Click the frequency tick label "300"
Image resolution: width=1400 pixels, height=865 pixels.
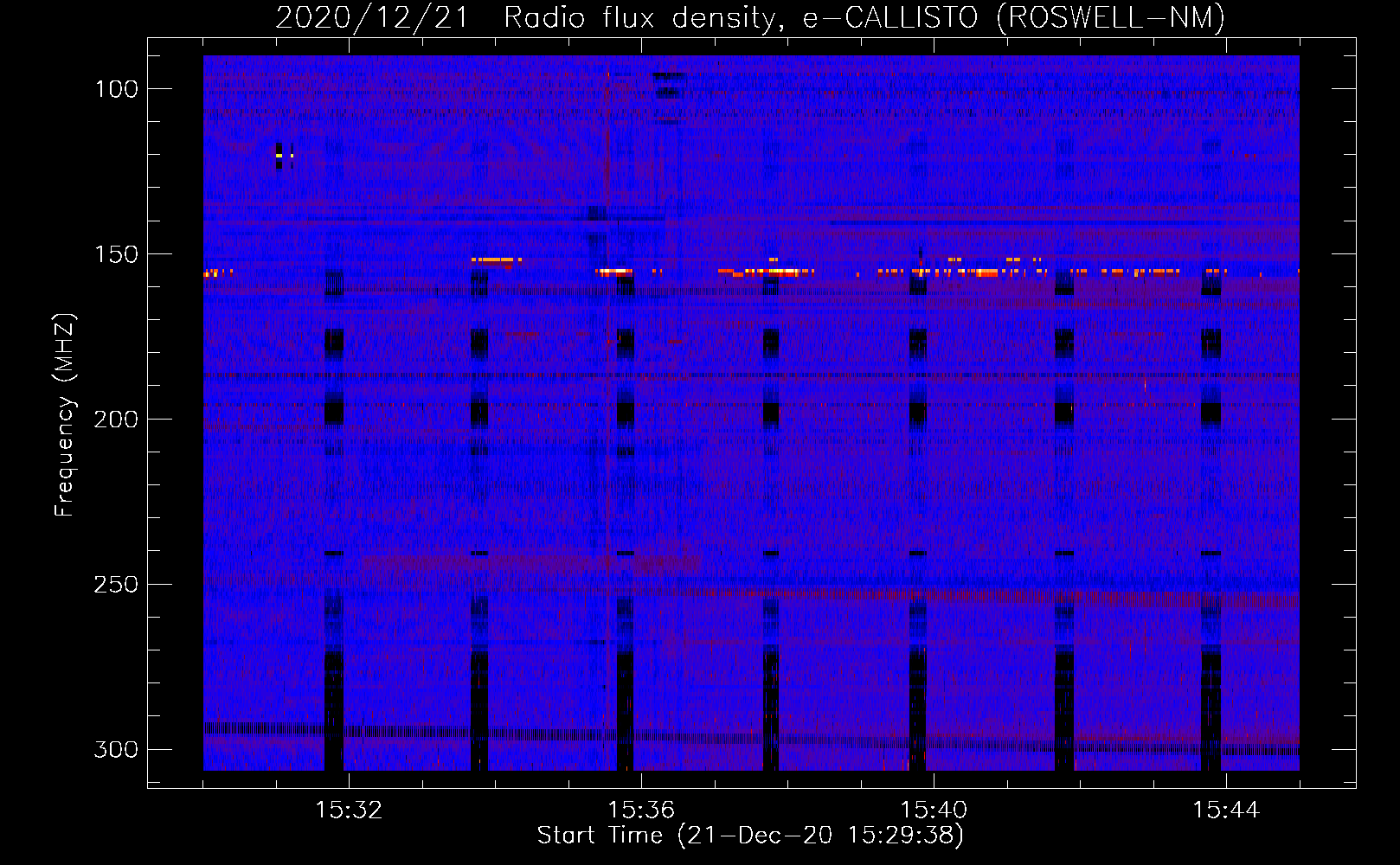116,750
